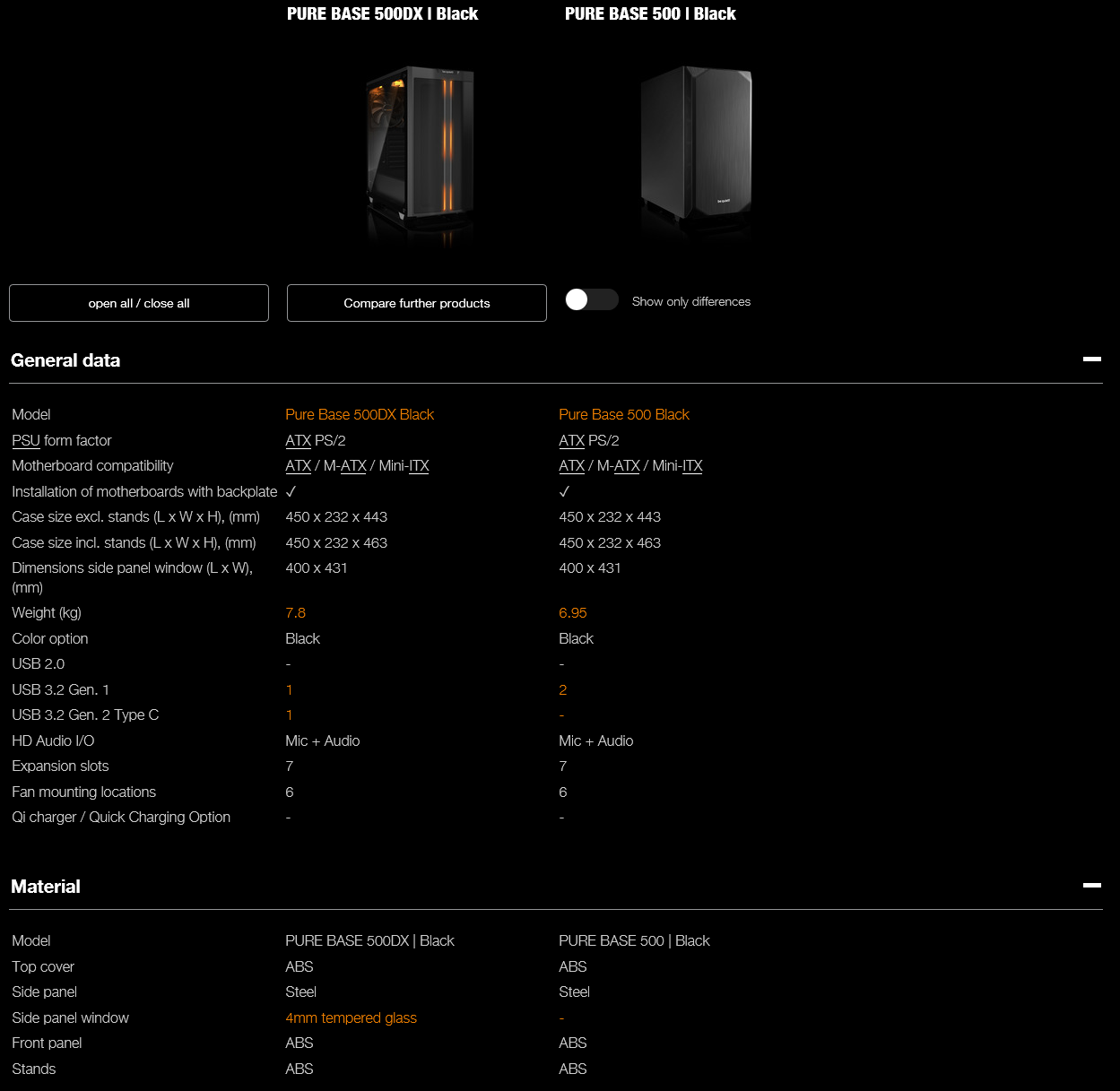Viewport: 1120px width, 1091px height.
Task: Open Pure Base 500DX Black model link
Action: 360,414
